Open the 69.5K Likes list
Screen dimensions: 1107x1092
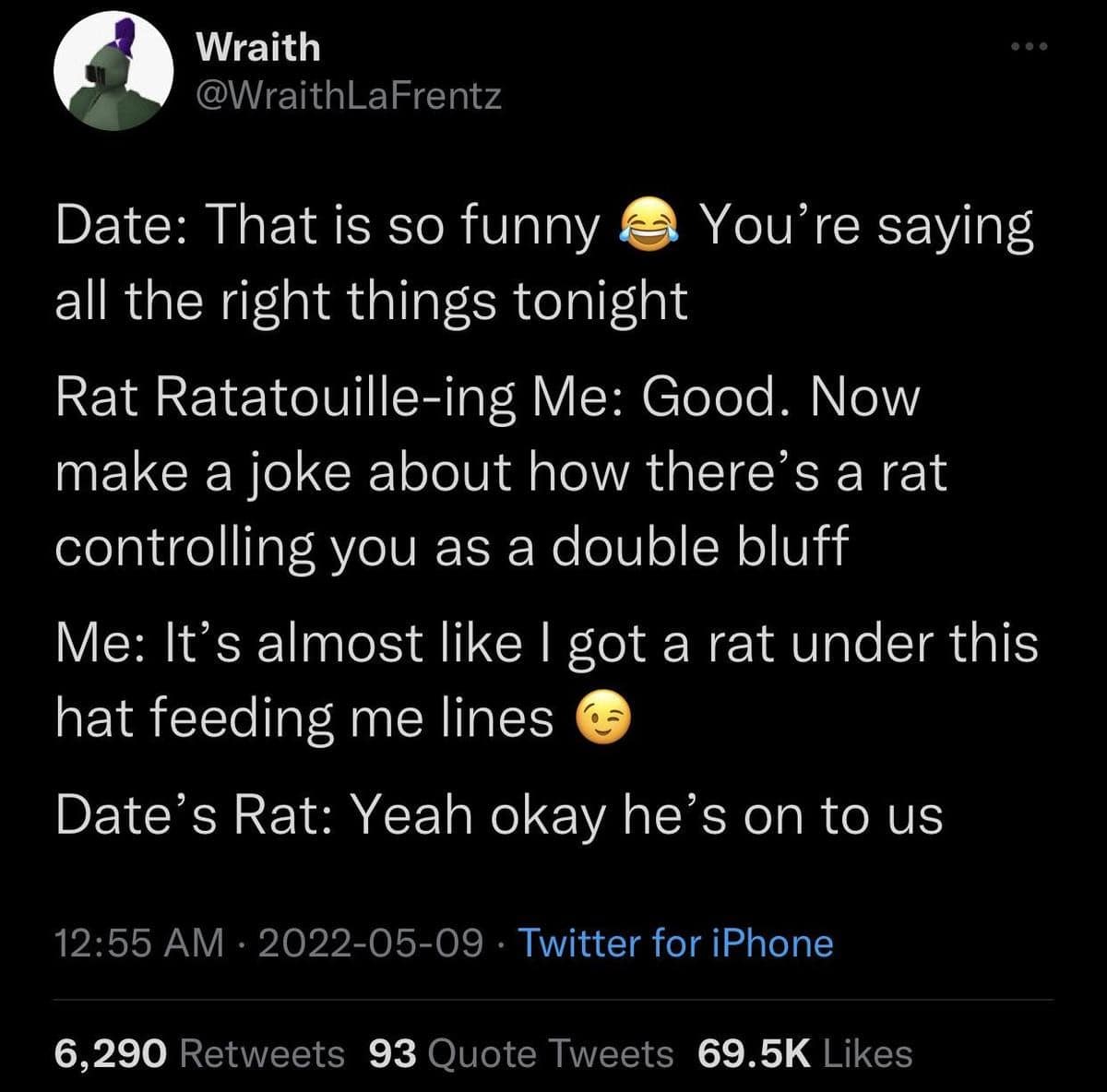point(805,1053)
